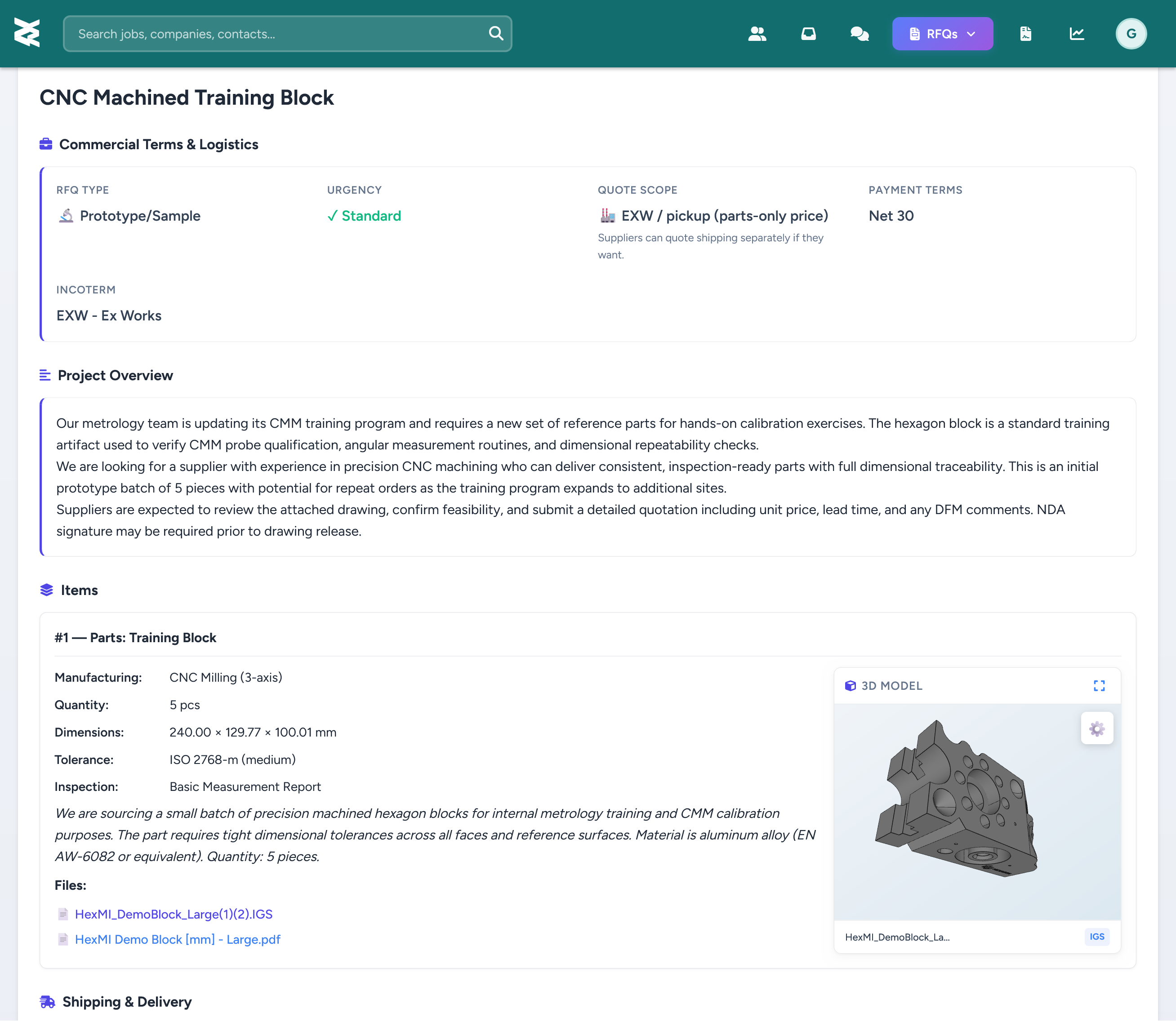The width and height of the screenshot is (1176, 1021).
Task: Open the contract document icon in the header
Action: pyautogui.click(x=1025, y=34)
